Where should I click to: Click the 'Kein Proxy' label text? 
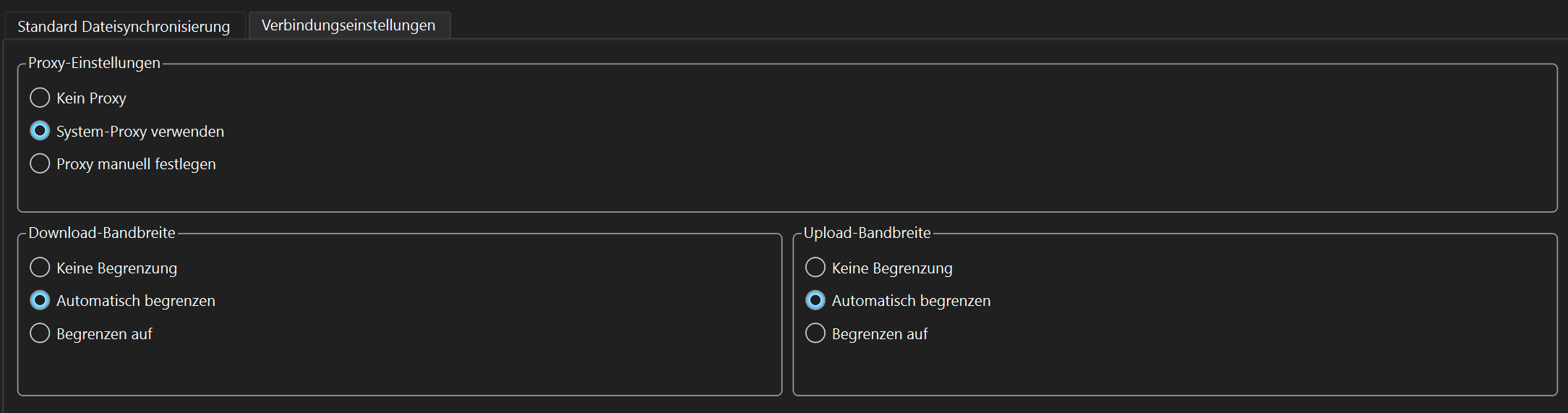tap(91, 98)
